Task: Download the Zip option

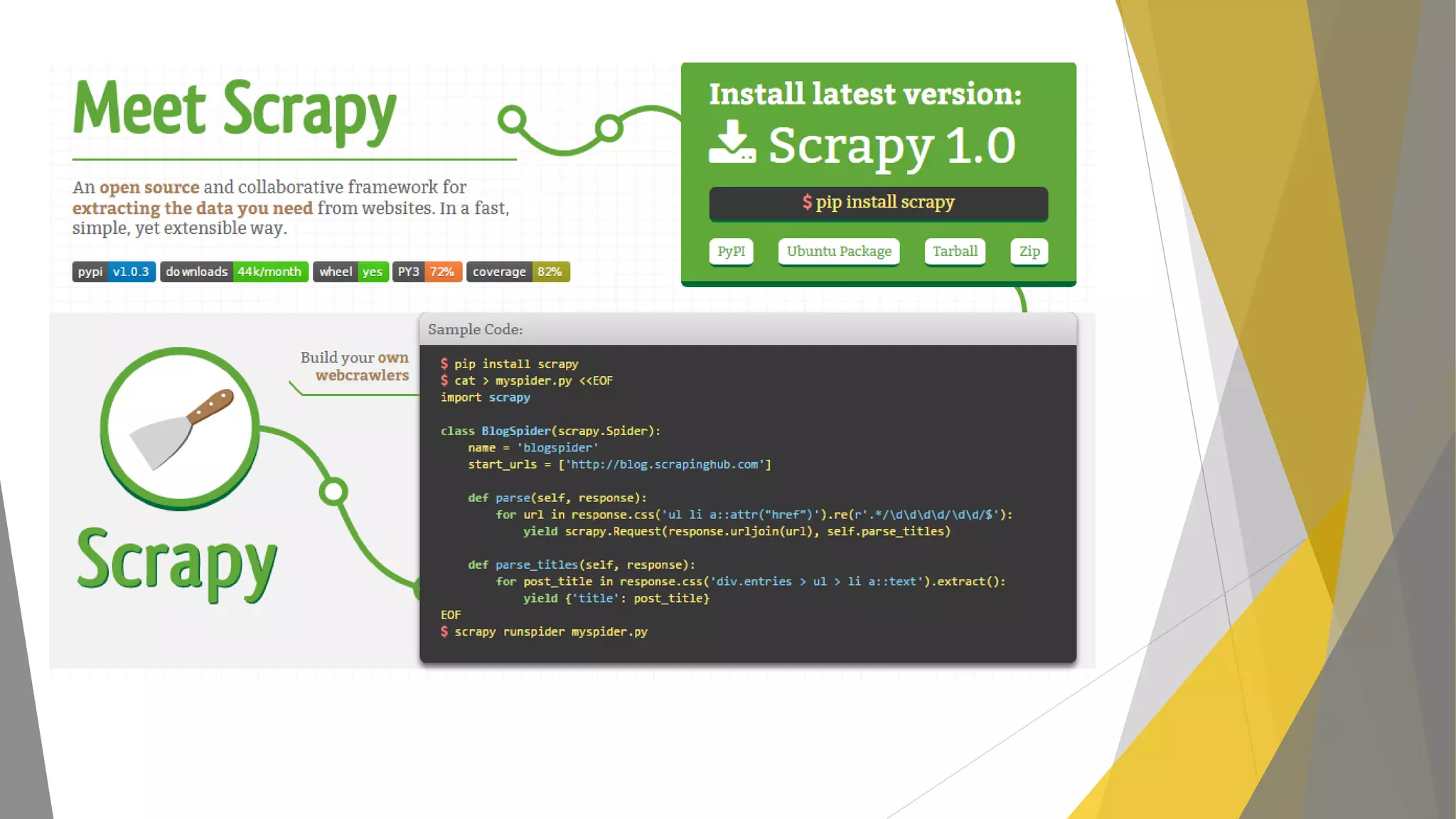Action: 1029,252
